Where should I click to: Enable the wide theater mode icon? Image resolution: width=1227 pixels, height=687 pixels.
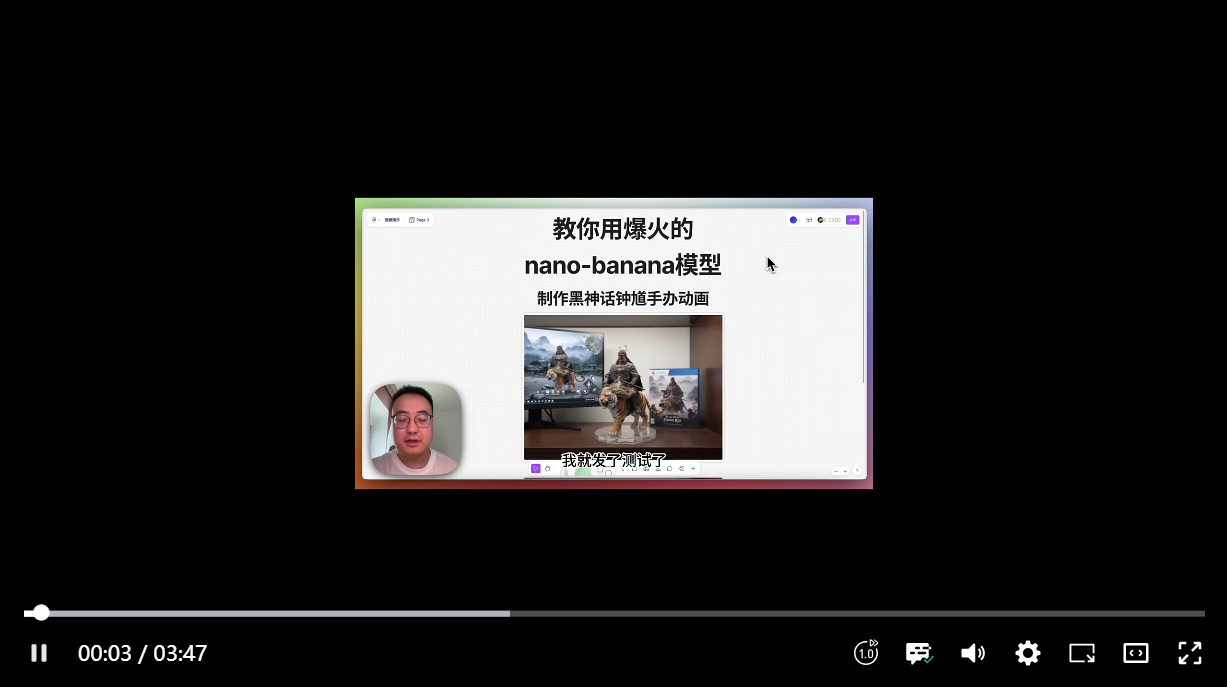(1136, 653)
